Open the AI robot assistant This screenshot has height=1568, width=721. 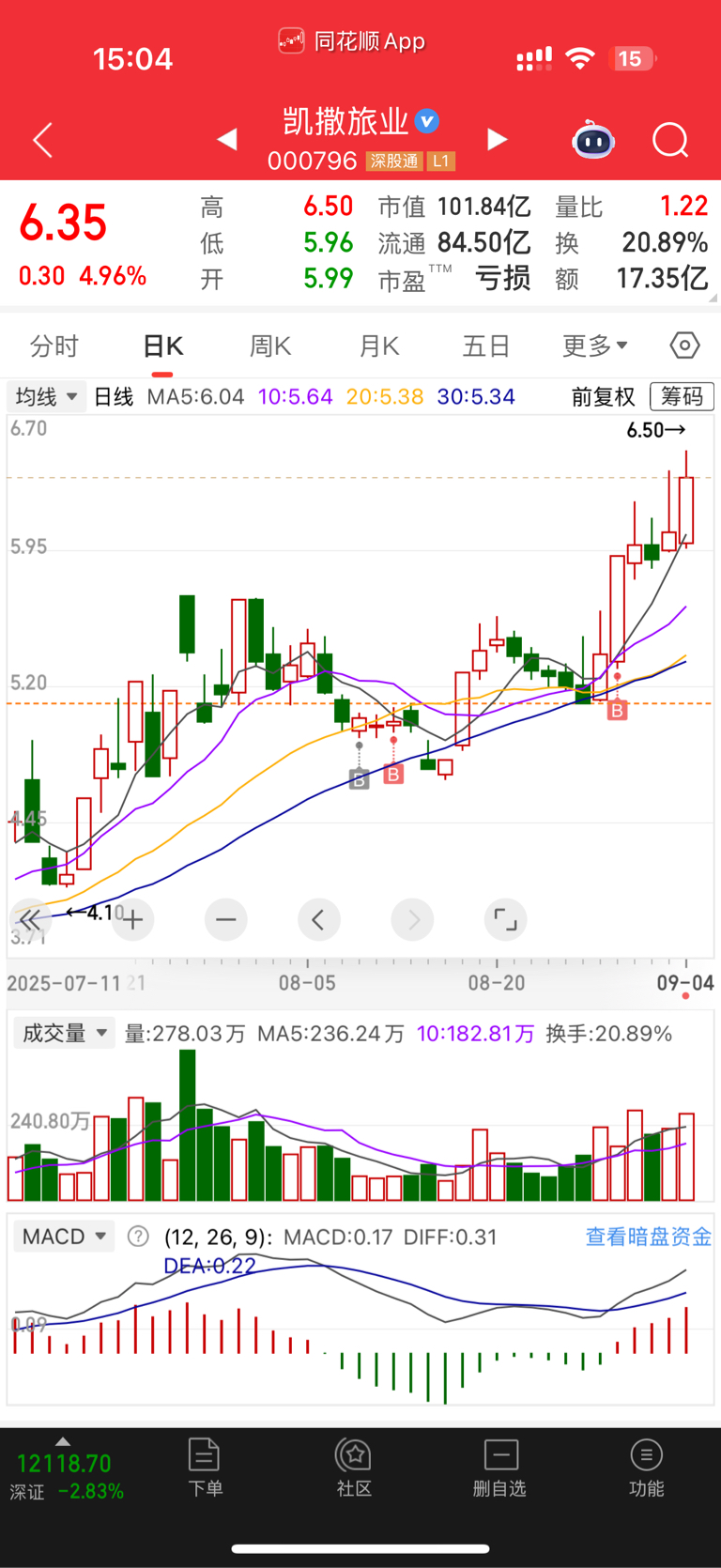pos(593,141)
